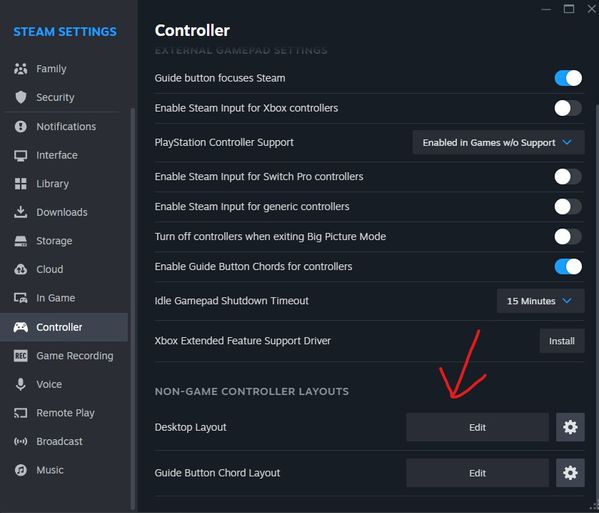Open Guide Button Chord Layout gear settings
599x513 pixels.
pyautogui.click(x=570, y=473)
